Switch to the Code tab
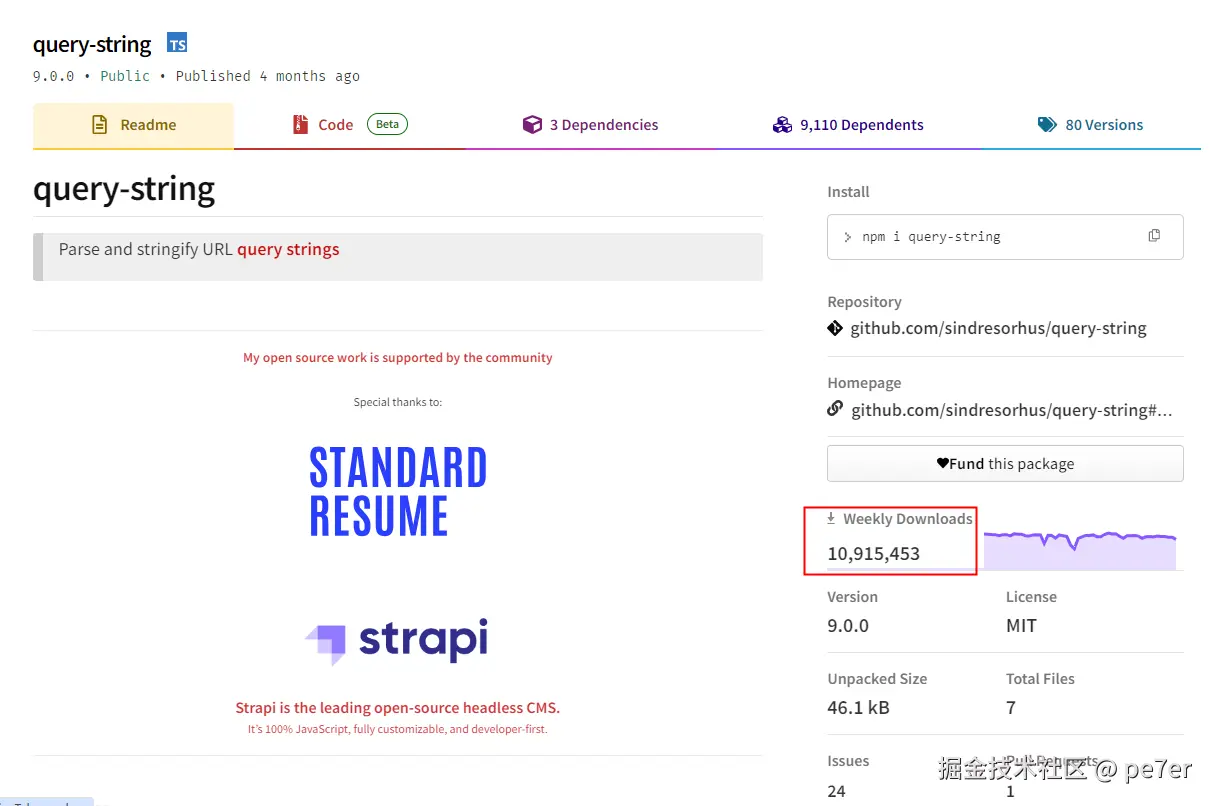Viewport: 1214px width, 806px height. (350, 126)
